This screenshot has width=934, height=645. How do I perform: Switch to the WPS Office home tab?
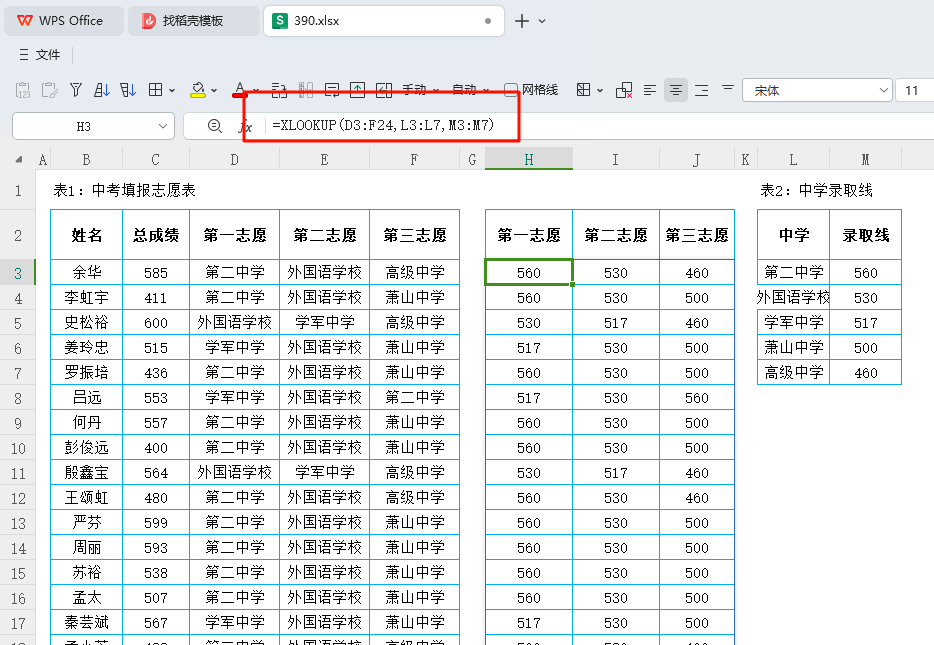pyautogui.click(x=64, y=20)
